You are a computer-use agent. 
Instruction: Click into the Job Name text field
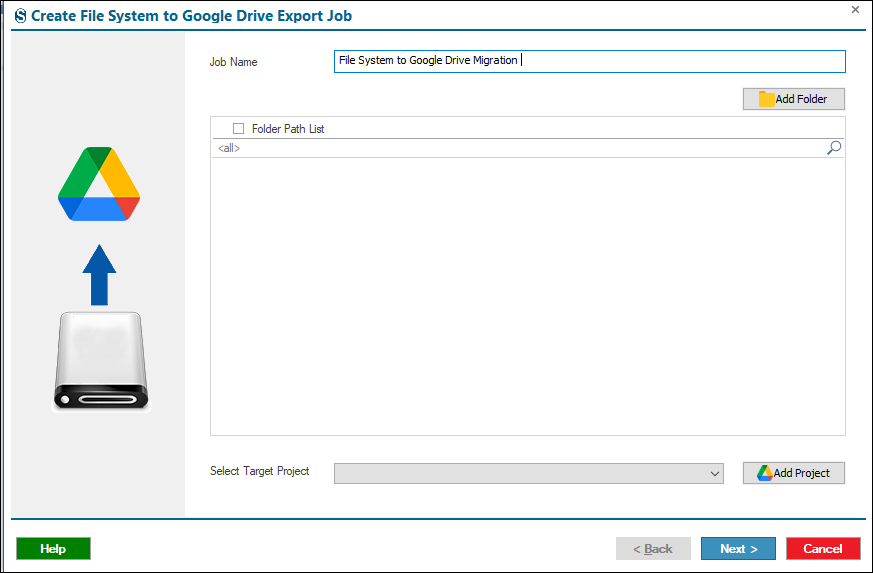590,61
